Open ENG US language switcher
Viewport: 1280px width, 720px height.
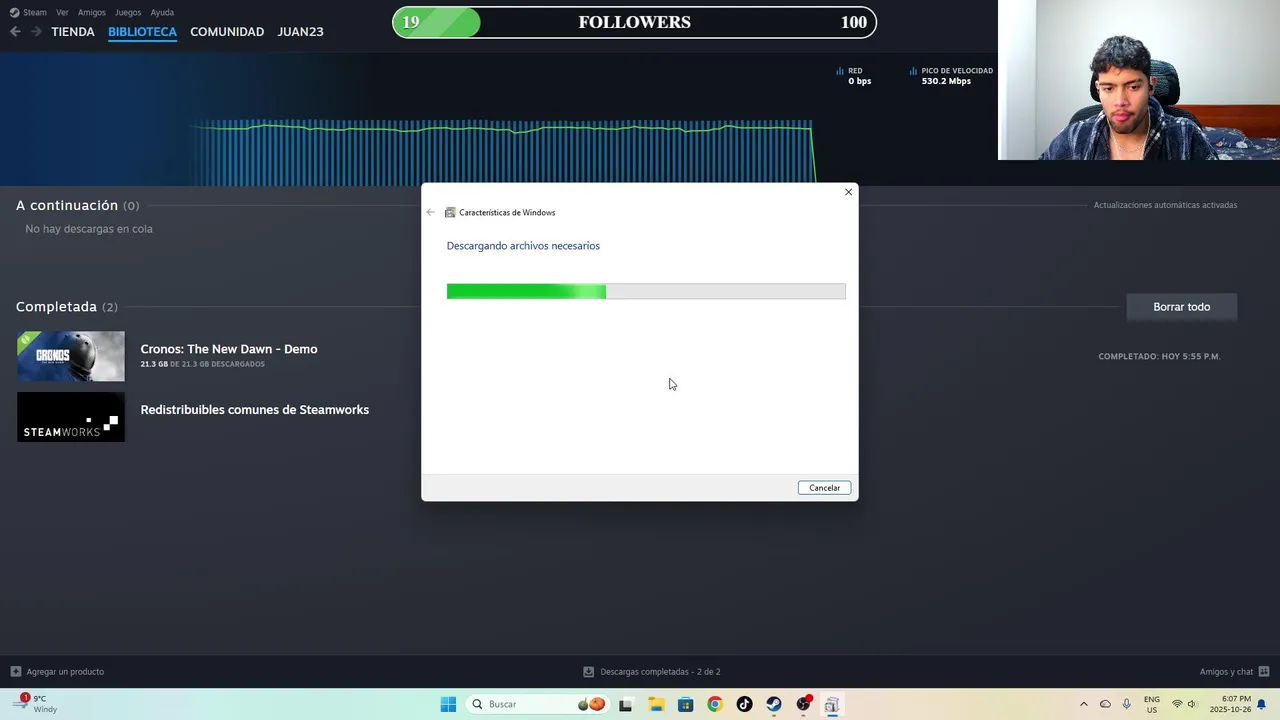click(1152, 704)
